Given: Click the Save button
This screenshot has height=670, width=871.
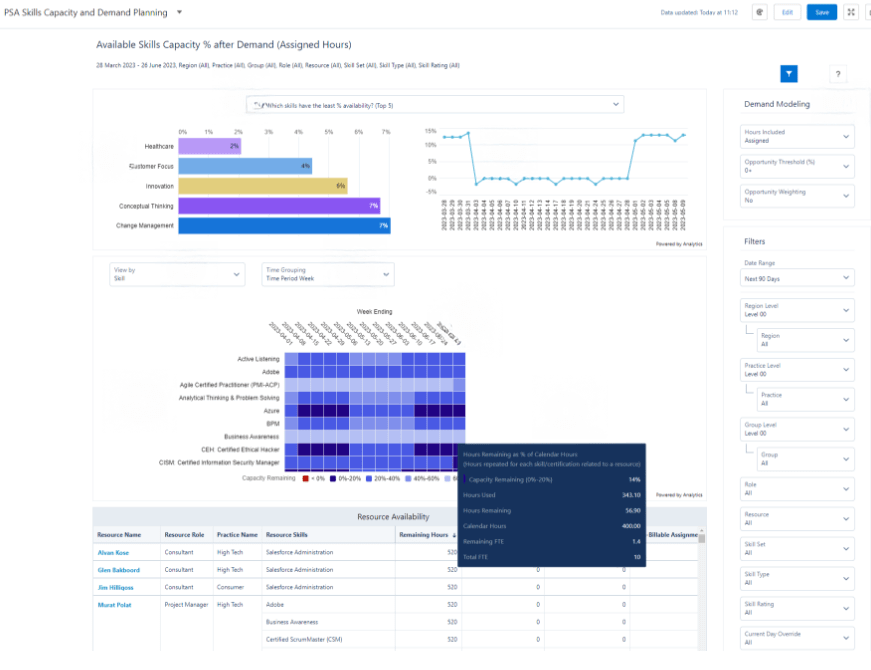Looking at the screenshot, I should pos(822,11).
